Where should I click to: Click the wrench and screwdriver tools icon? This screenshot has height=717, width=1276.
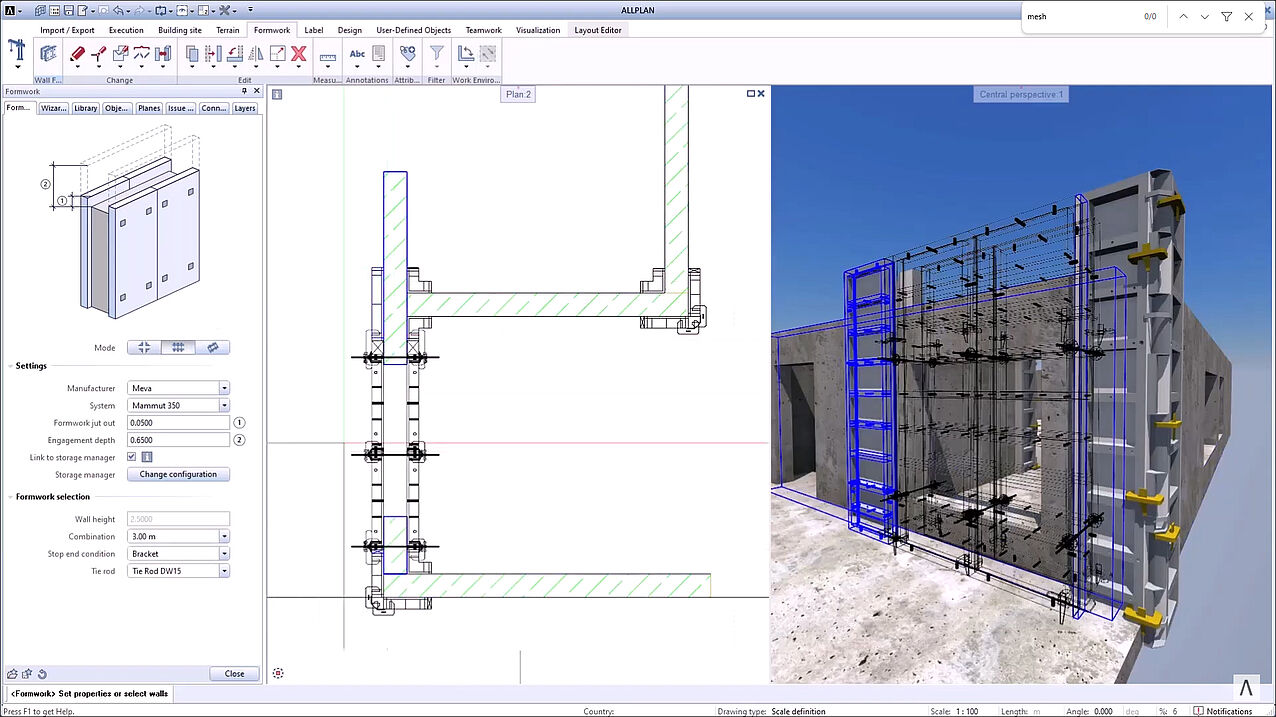click(x=225, y=10)
